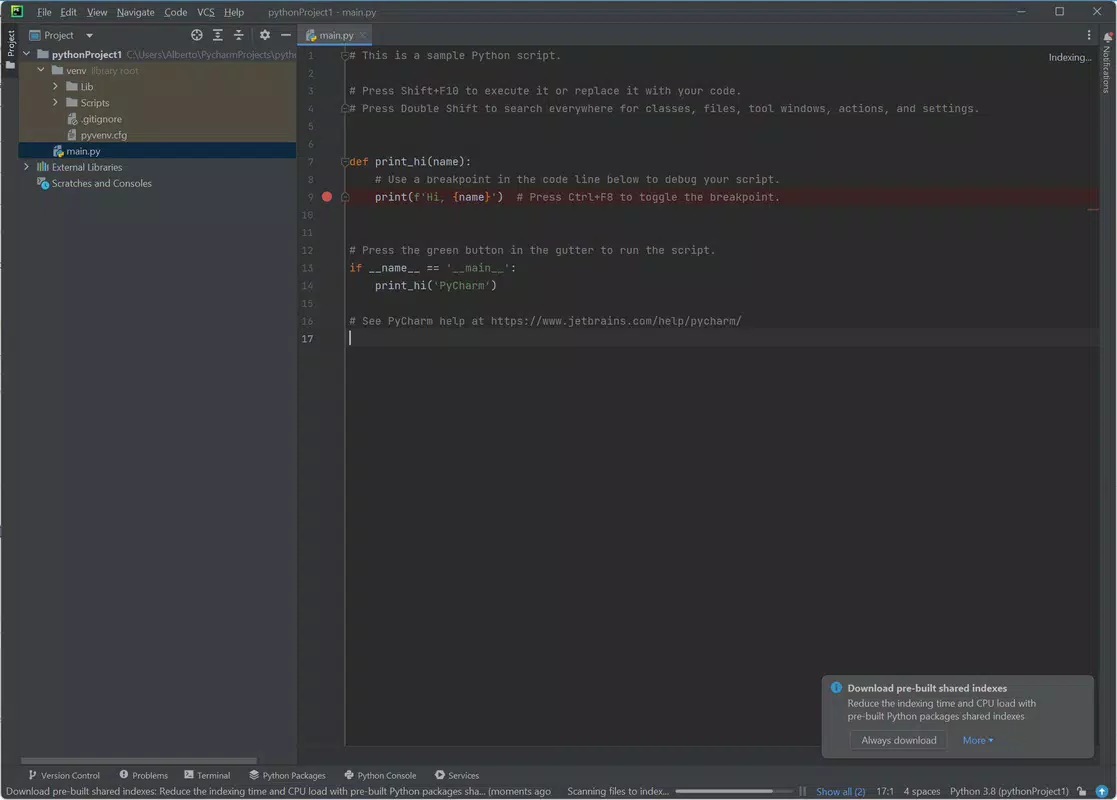Click the error stripe marker on editor right edge

(x=1093, y=209)
